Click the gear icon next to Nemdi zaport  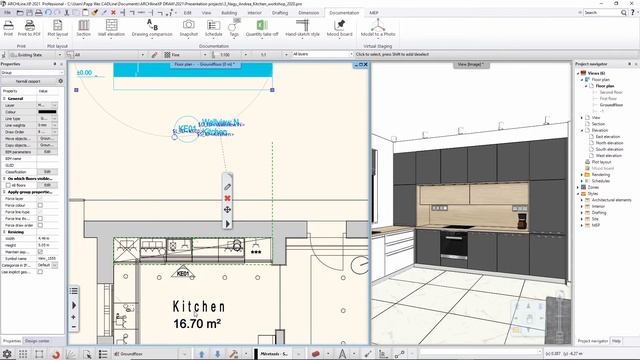(x=61, y=81)
